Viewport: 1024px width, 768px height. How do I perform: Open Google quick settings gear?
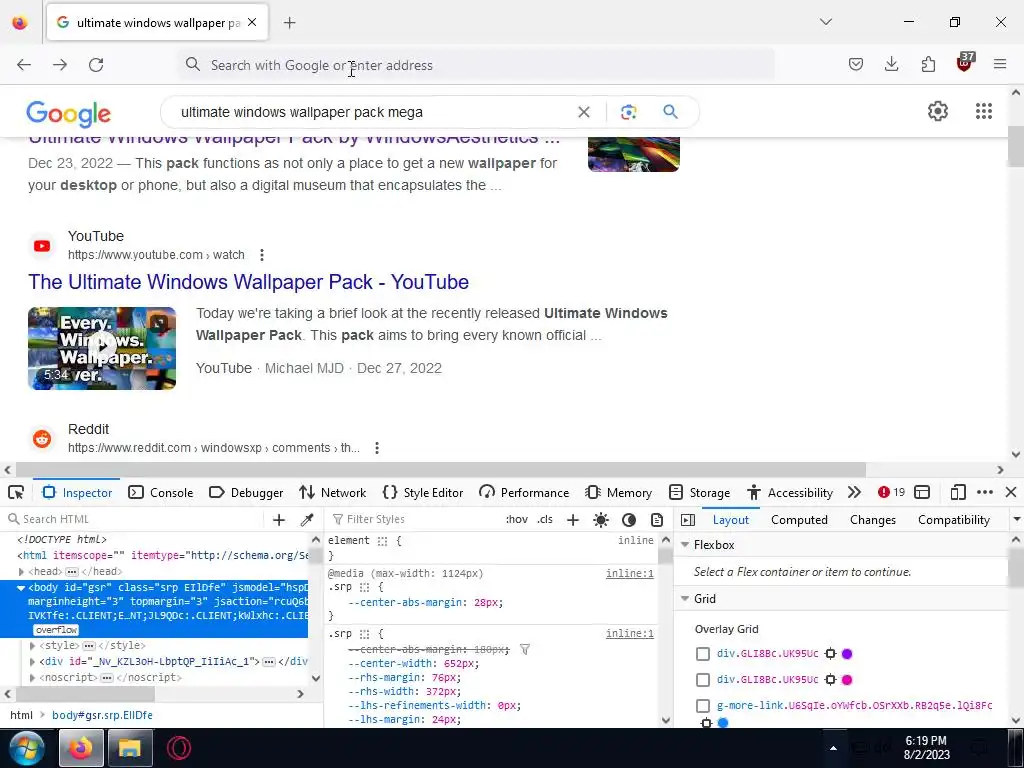938,111
